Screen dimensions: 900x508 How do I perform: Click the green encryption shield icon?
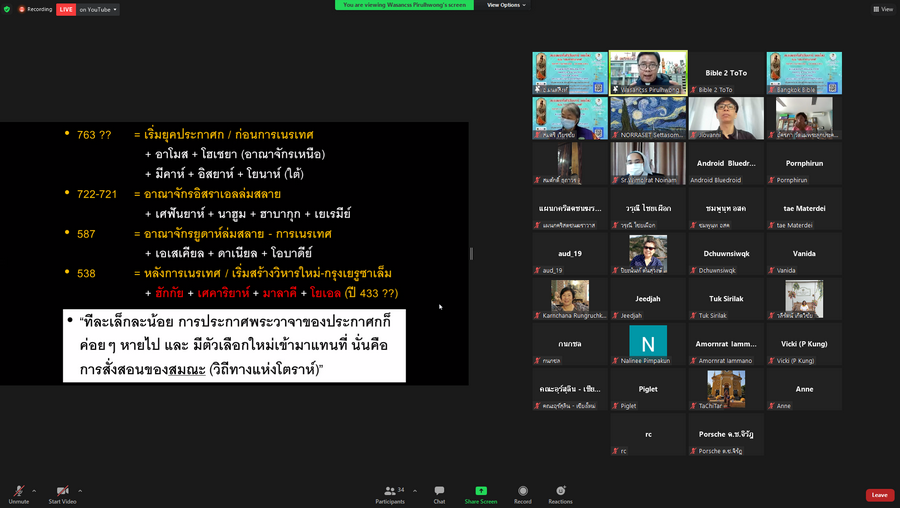[x=7, y=9]
